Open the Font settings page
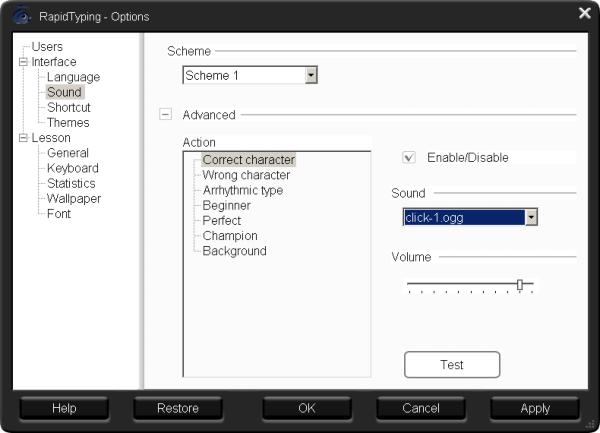This screenshot has width=600, height=433. pyautogui.click(x=59, y=214)
